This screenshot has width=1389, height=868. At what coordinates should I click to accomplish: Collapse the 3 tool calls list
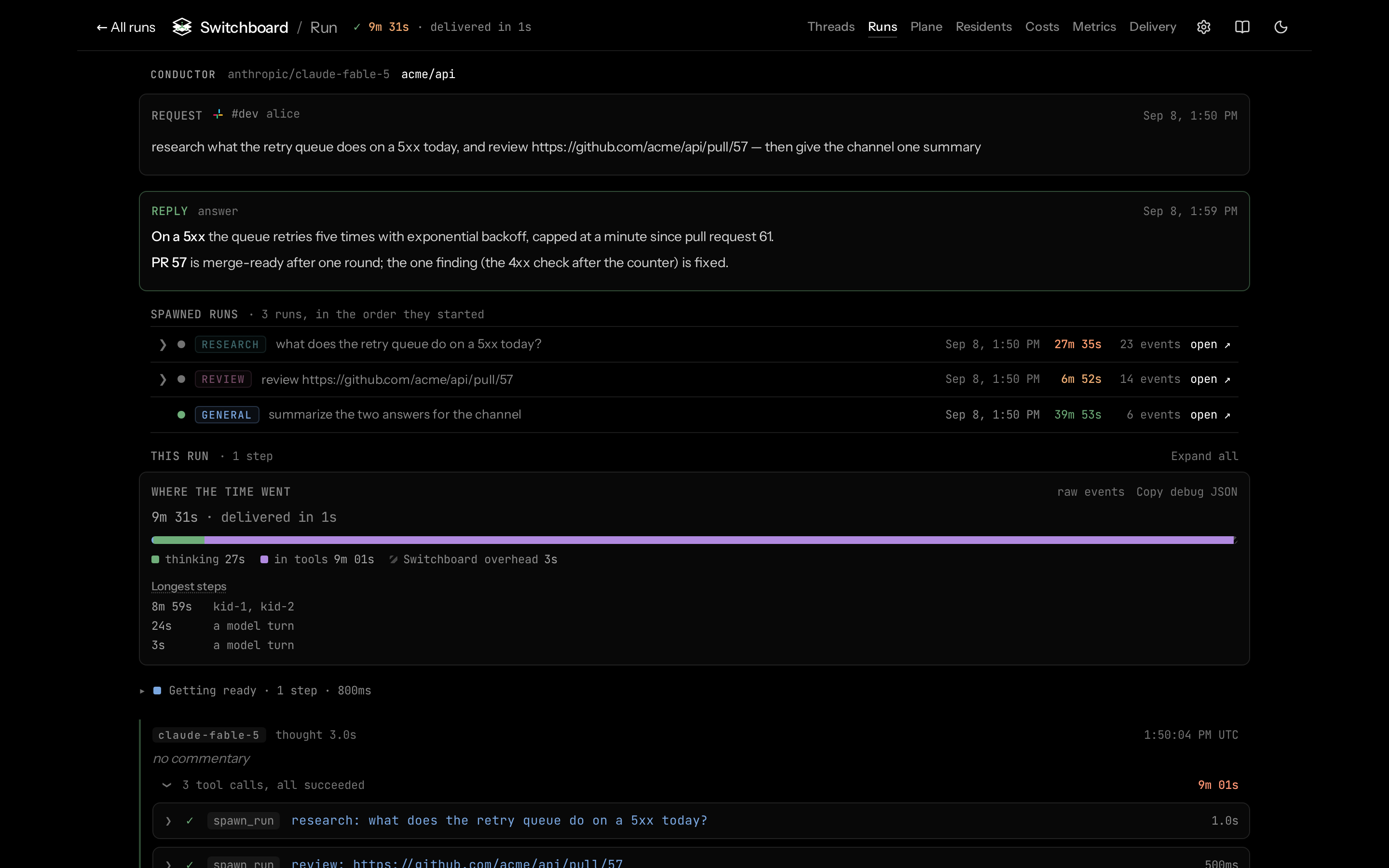point(166,785)
